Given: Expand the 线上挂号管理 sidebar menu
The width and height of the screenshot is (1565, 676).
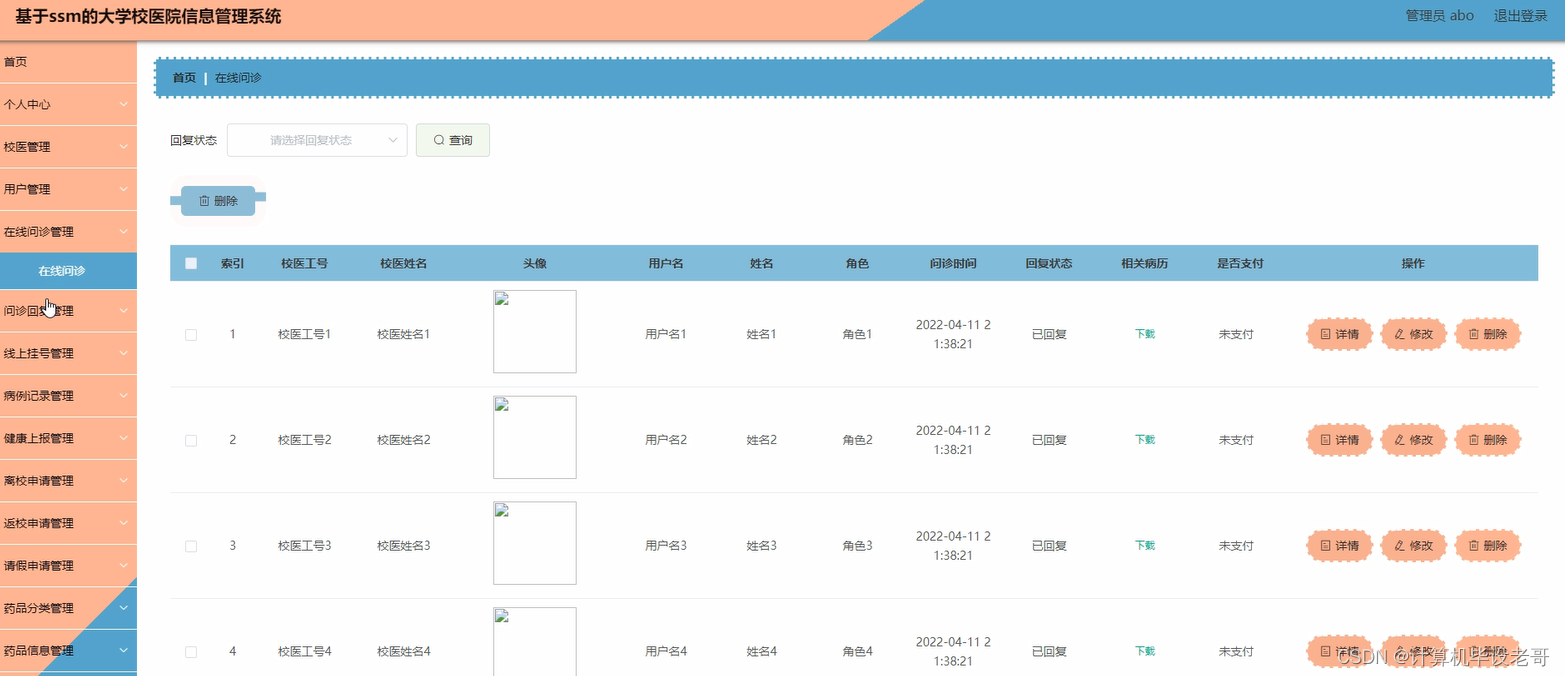Looking at the screenshot, I should (x=68, y=353).
